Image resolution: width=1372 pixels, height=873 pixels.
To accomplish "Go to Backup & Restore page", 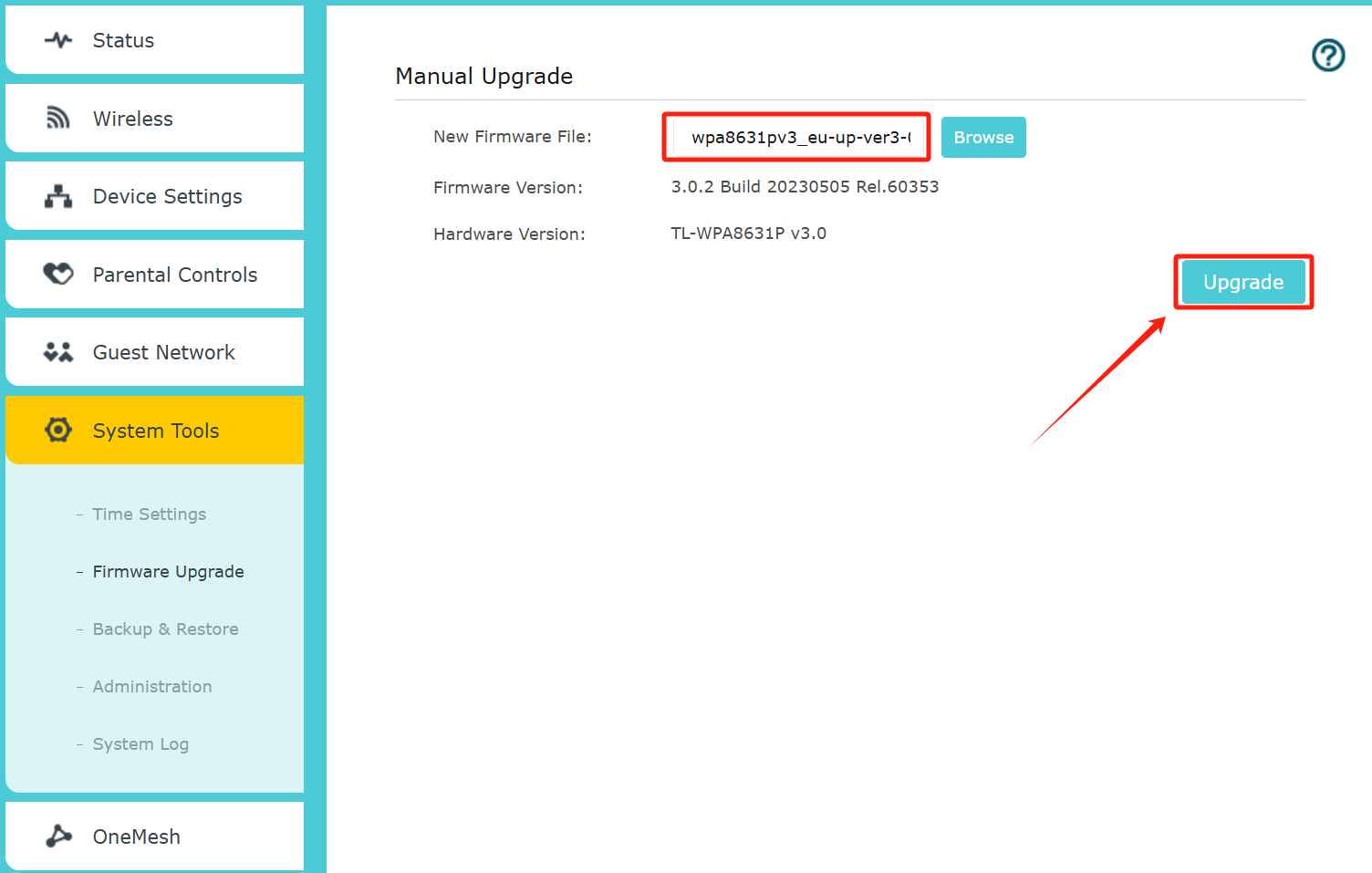I will 165,629.
